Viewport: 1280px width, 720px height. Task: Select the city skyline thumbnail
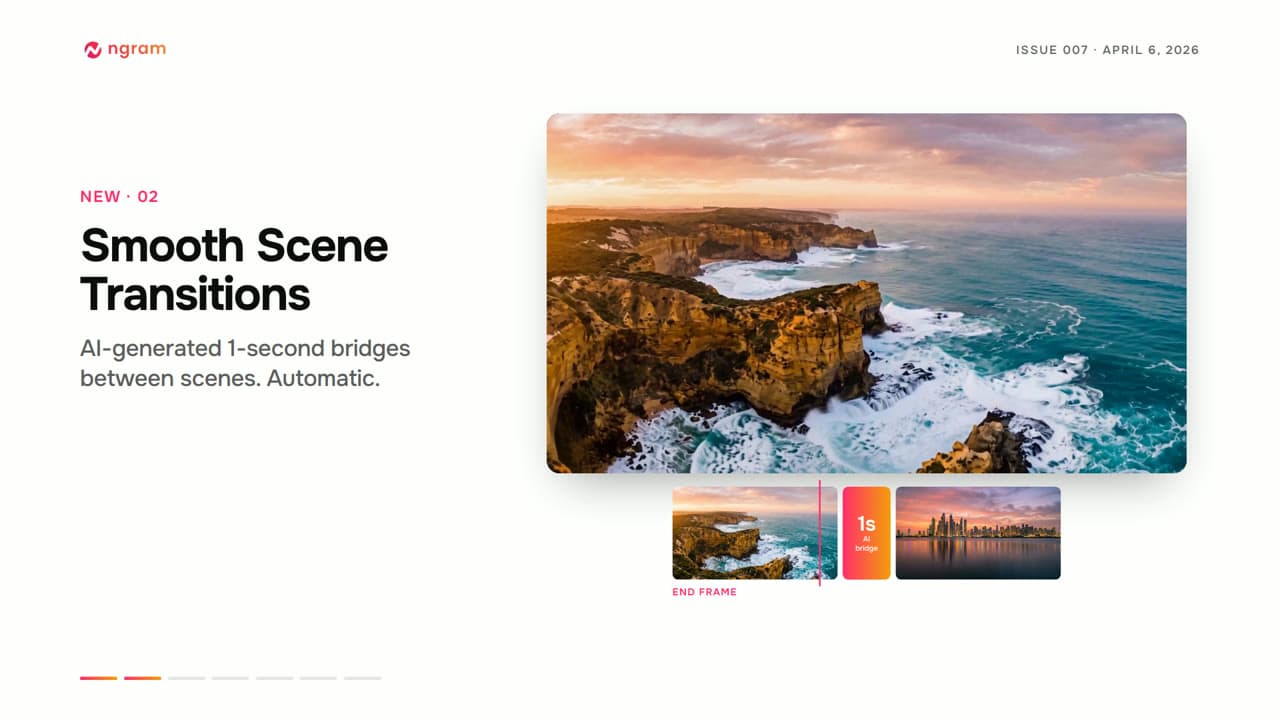coord(978,533)
